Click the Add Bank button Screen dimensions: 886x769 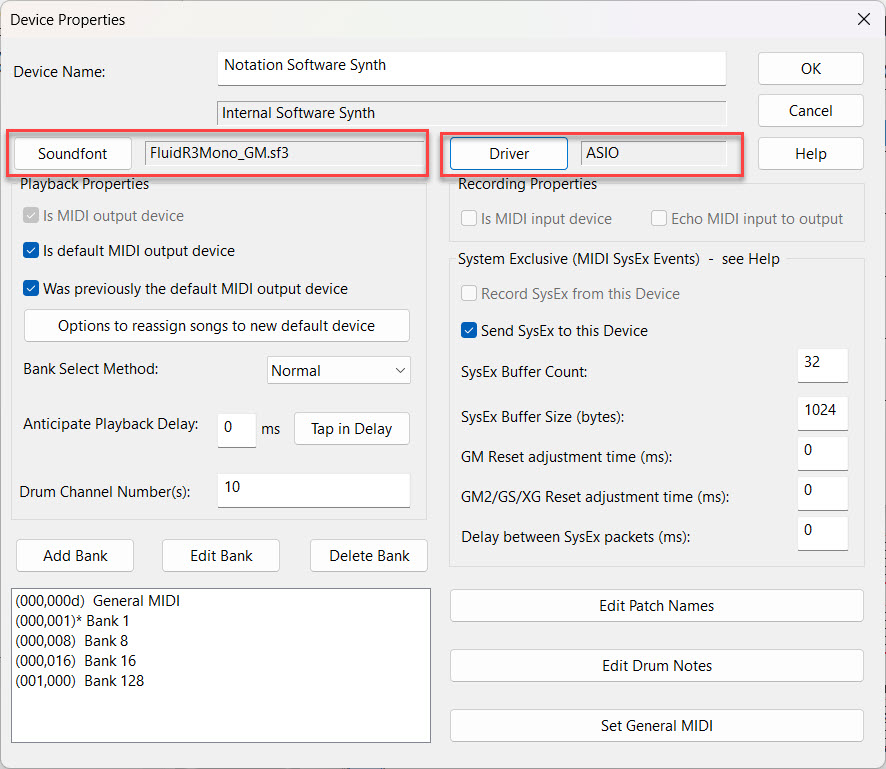pyautogui.click(x=75, y=556)
